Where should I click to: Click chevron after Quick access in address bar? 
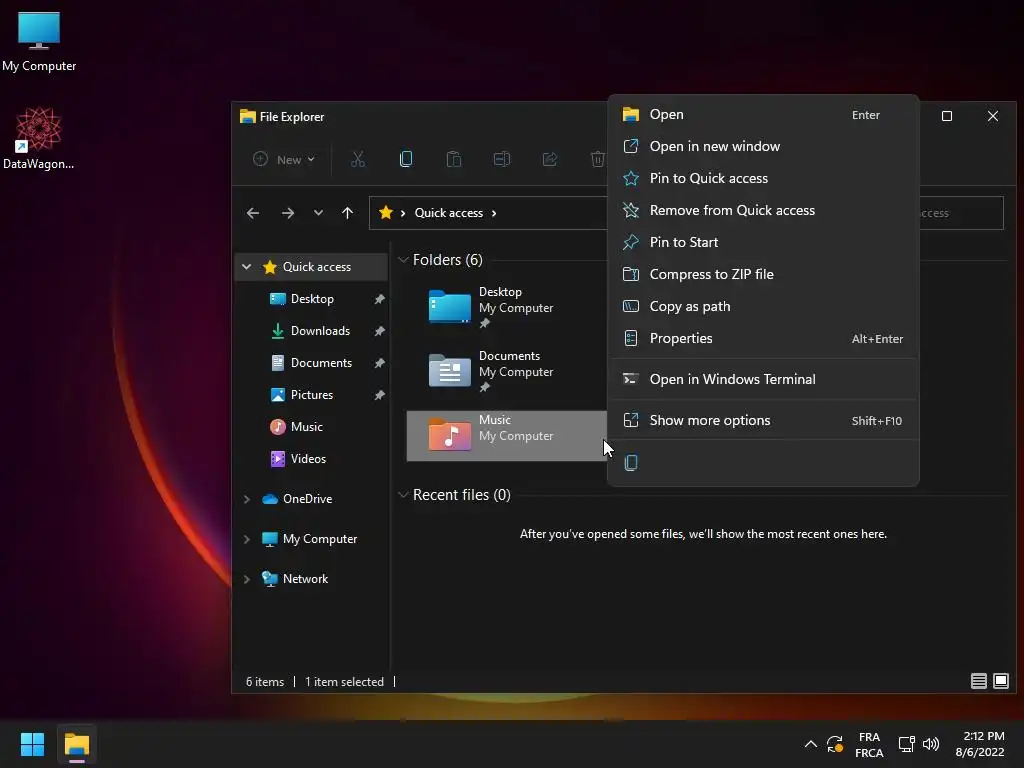coord(494,213)
